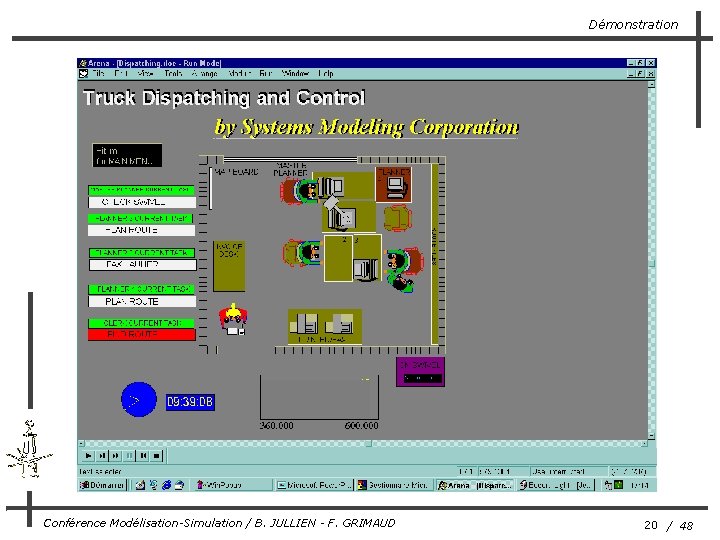720x540 pixels.
Task: Open the Tools menu
Action: pyautogui.click(x=173, y=73)
